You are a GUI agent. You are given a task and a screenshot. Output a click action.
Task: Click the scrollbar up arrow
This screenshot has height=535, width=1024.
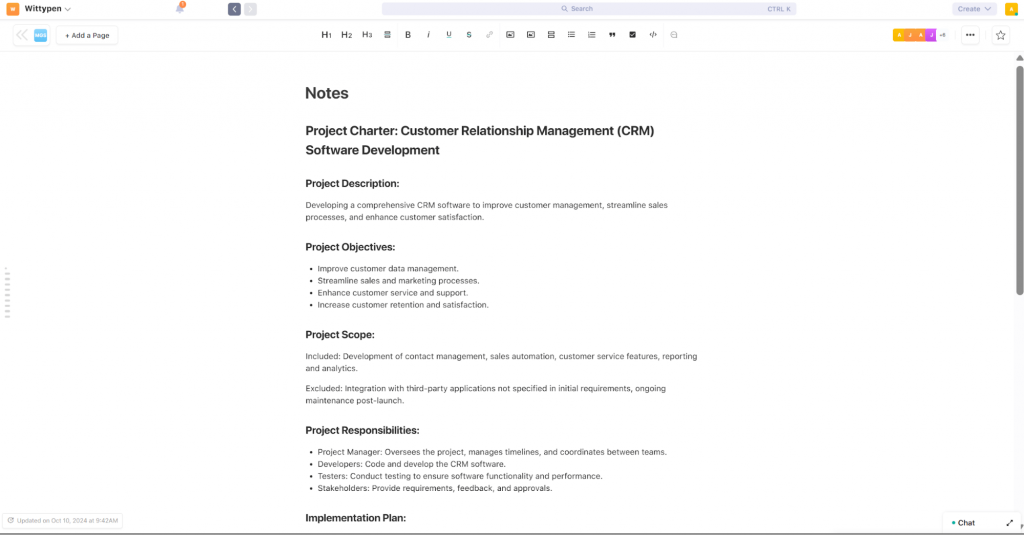(x=1019, y=58)
